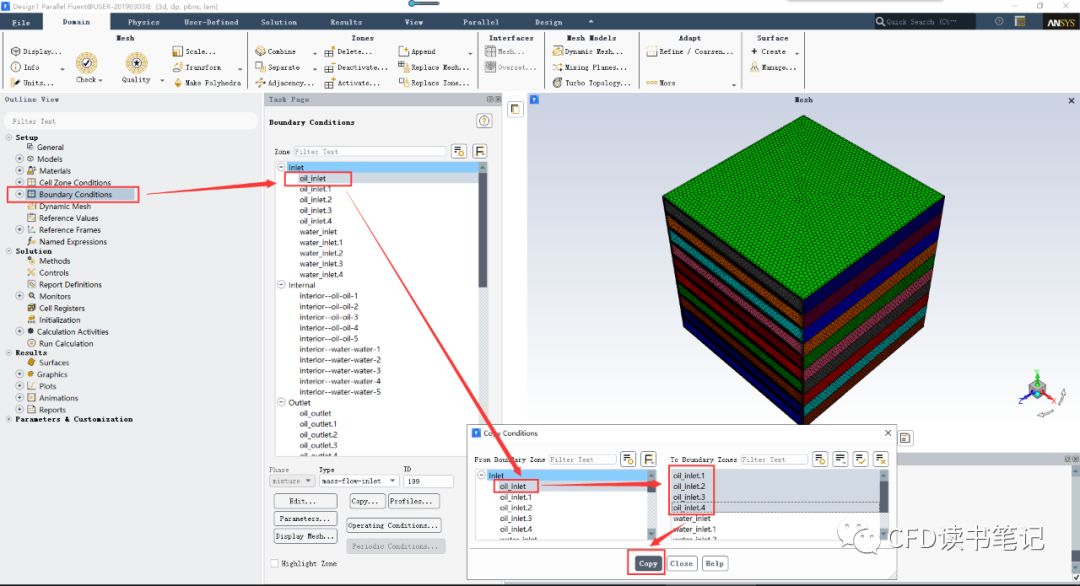Open the Scale mesh dialog
Viewport: 1080px width, 586px height.
coord(194,52)
